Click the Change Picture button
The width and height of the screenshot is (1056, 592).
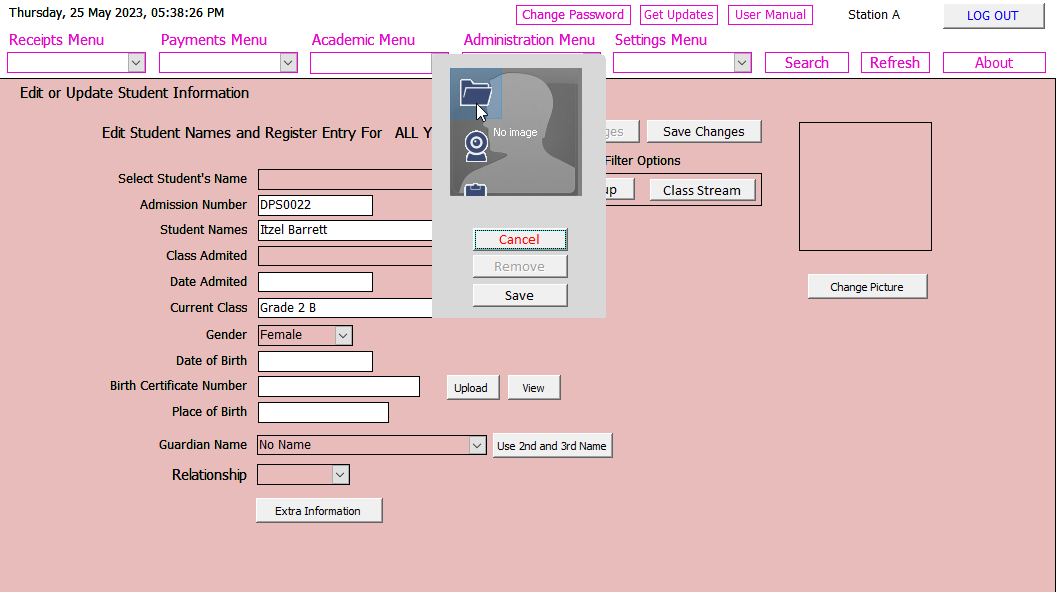point(867,287)
